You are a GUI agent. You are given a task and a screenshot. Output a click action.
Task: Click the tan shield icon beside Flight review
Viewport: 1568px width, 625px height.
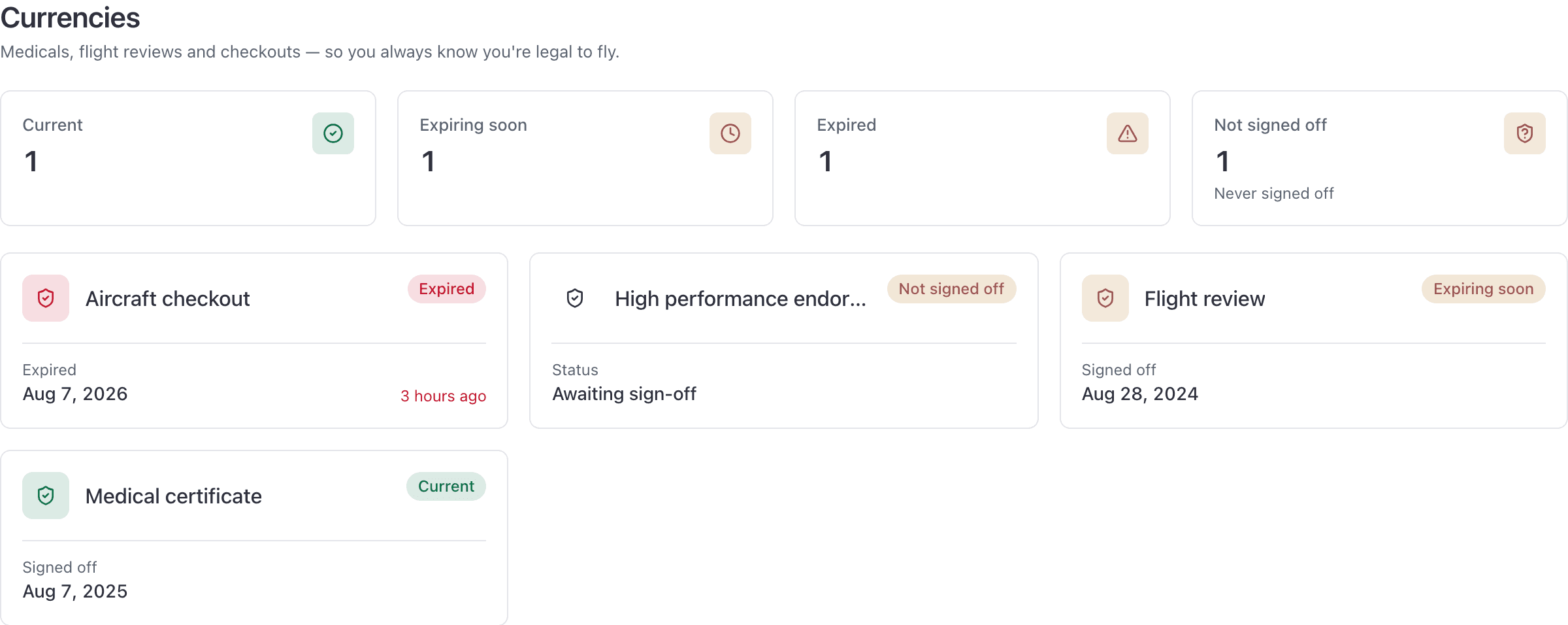[x=1105, y=298]
